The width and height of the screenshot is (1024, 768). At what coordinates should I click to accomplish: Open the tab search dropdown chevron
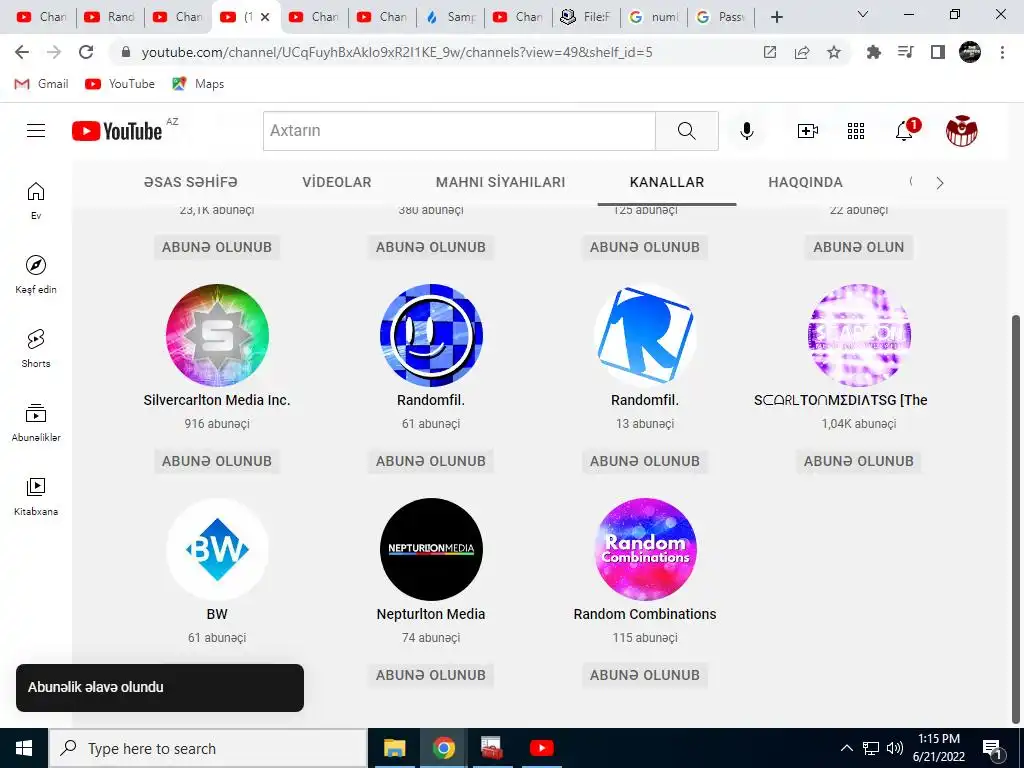click(x=863, y=14)
